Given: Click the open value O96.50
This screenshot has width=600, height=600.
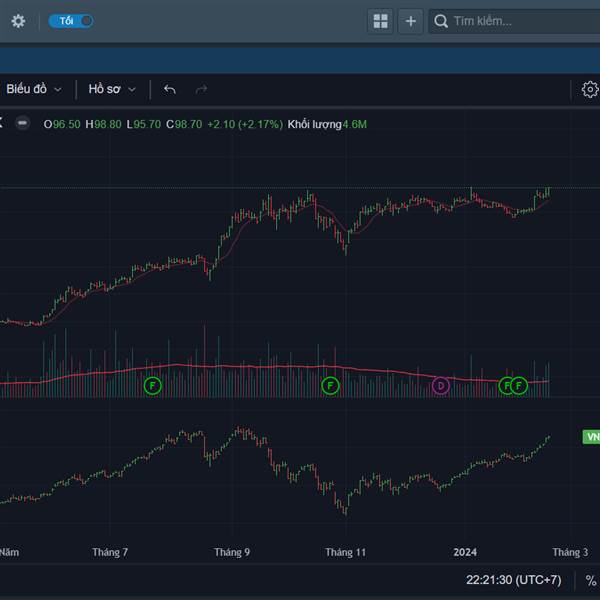Looking at the screenshot, I should coord(62,124).
